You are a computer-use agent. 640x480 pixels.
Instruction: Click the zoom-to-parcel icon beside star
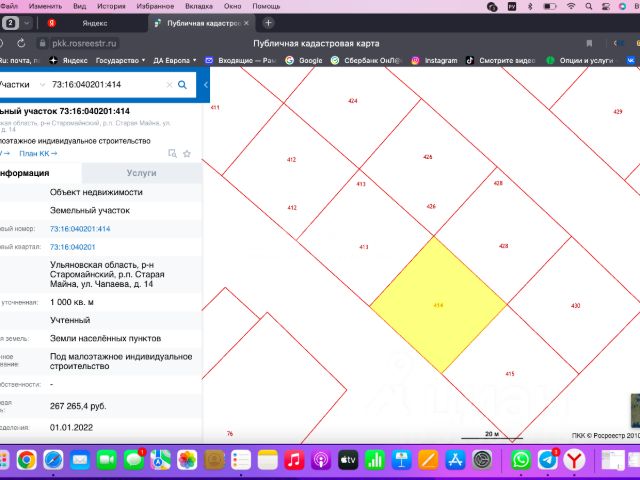click(x=172, y=153)
